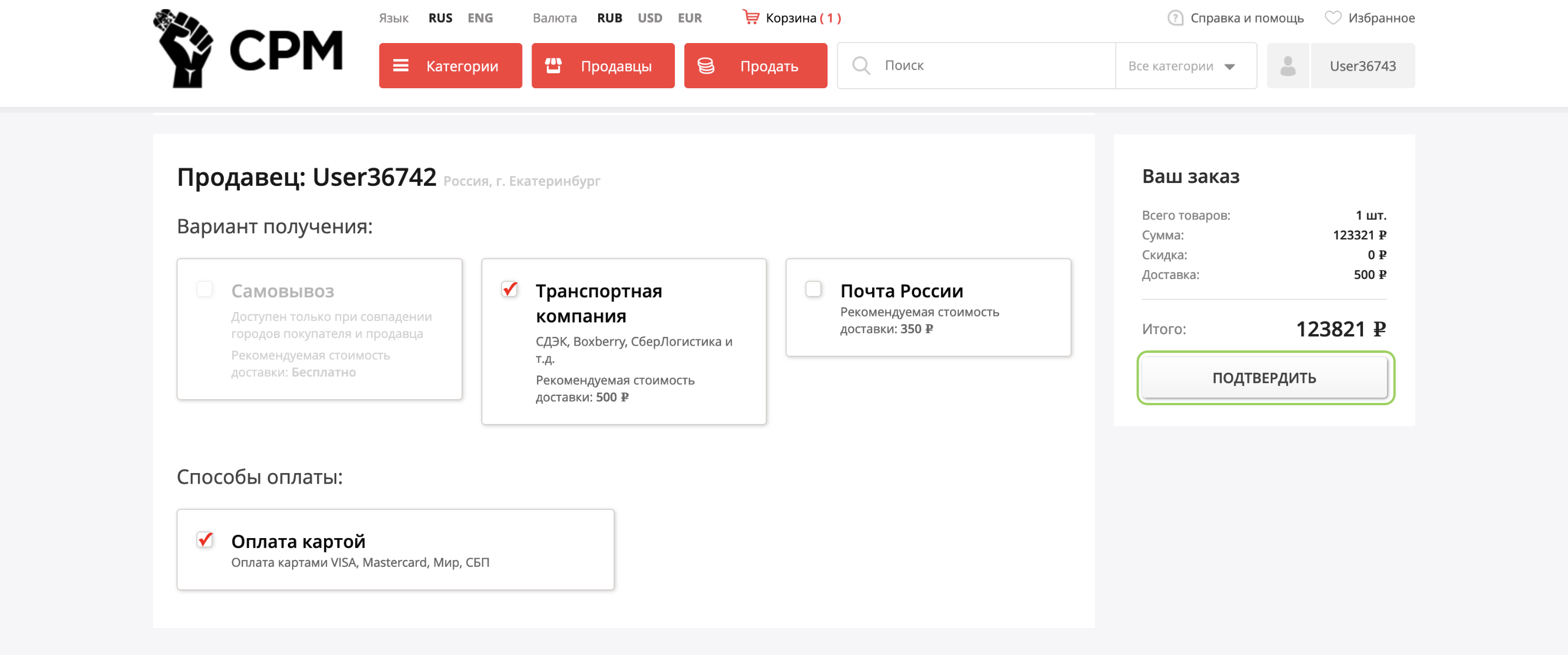Click the total 123821 ₽ value
1568x655 pixels.
pos(1340,329)
